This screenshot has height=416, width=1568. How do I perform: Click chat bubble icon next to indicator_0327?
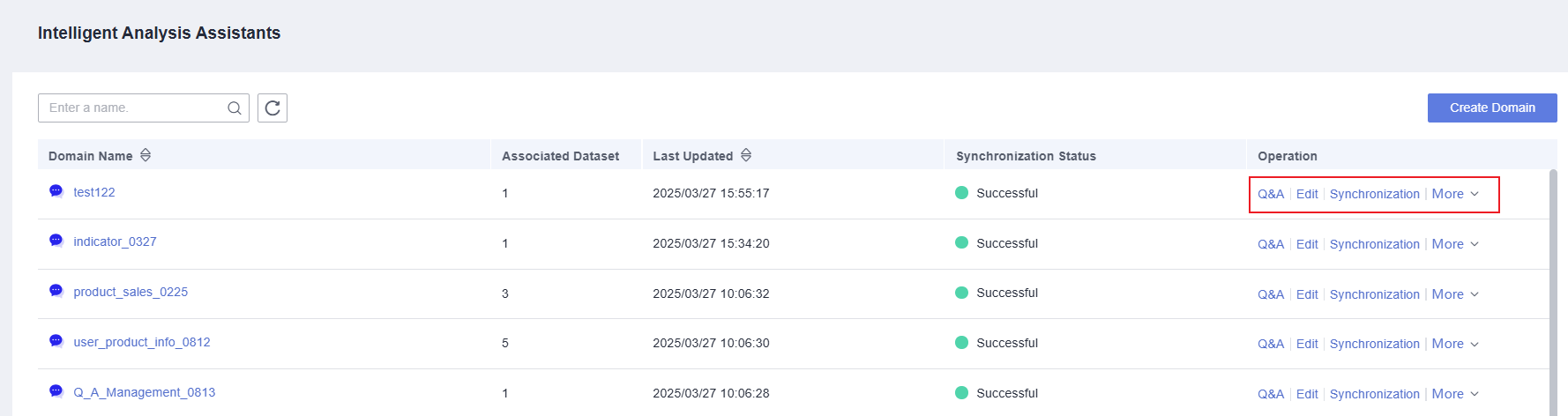[x=56, y=241]
